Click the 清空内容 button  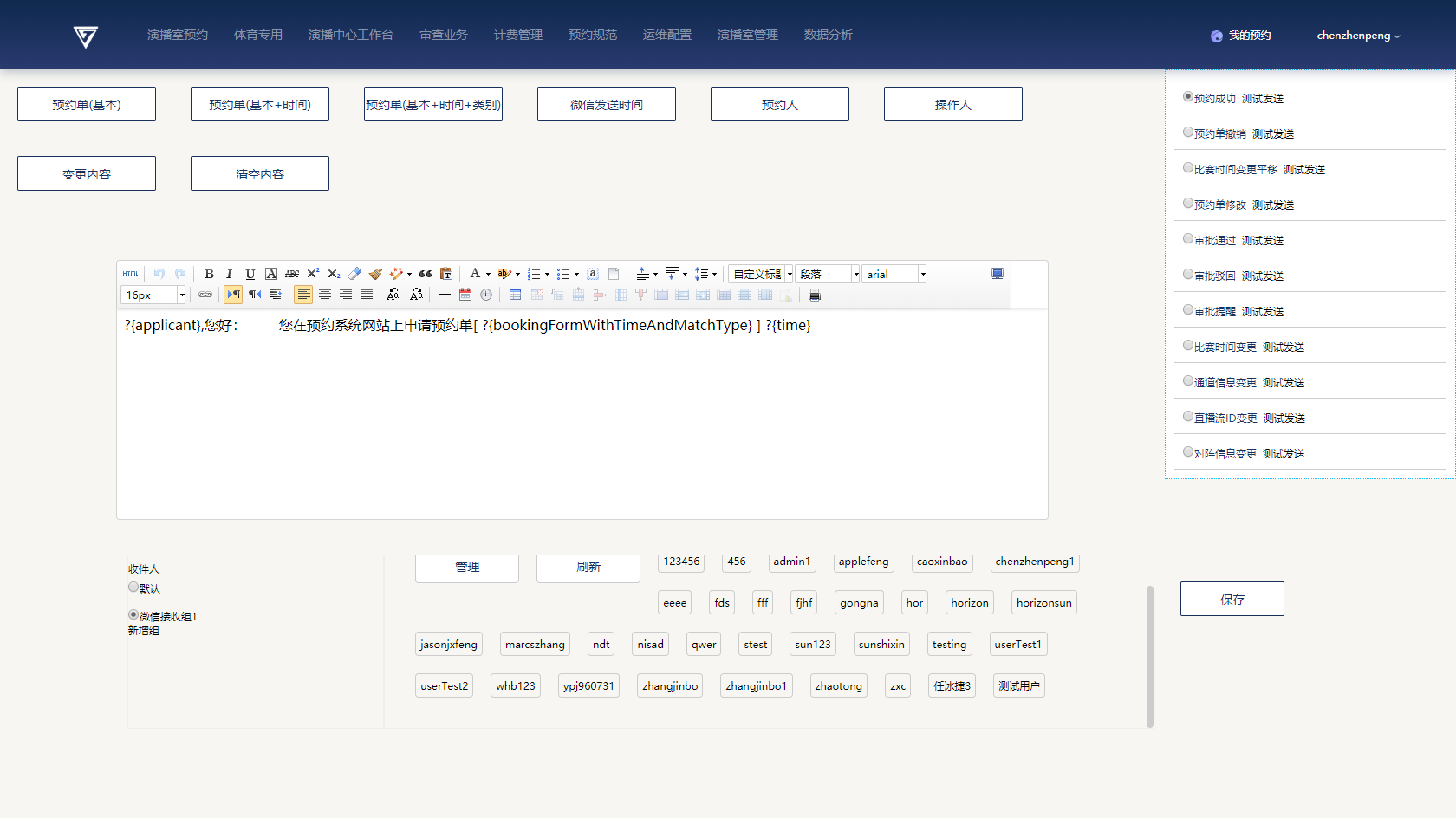point(260,173)
